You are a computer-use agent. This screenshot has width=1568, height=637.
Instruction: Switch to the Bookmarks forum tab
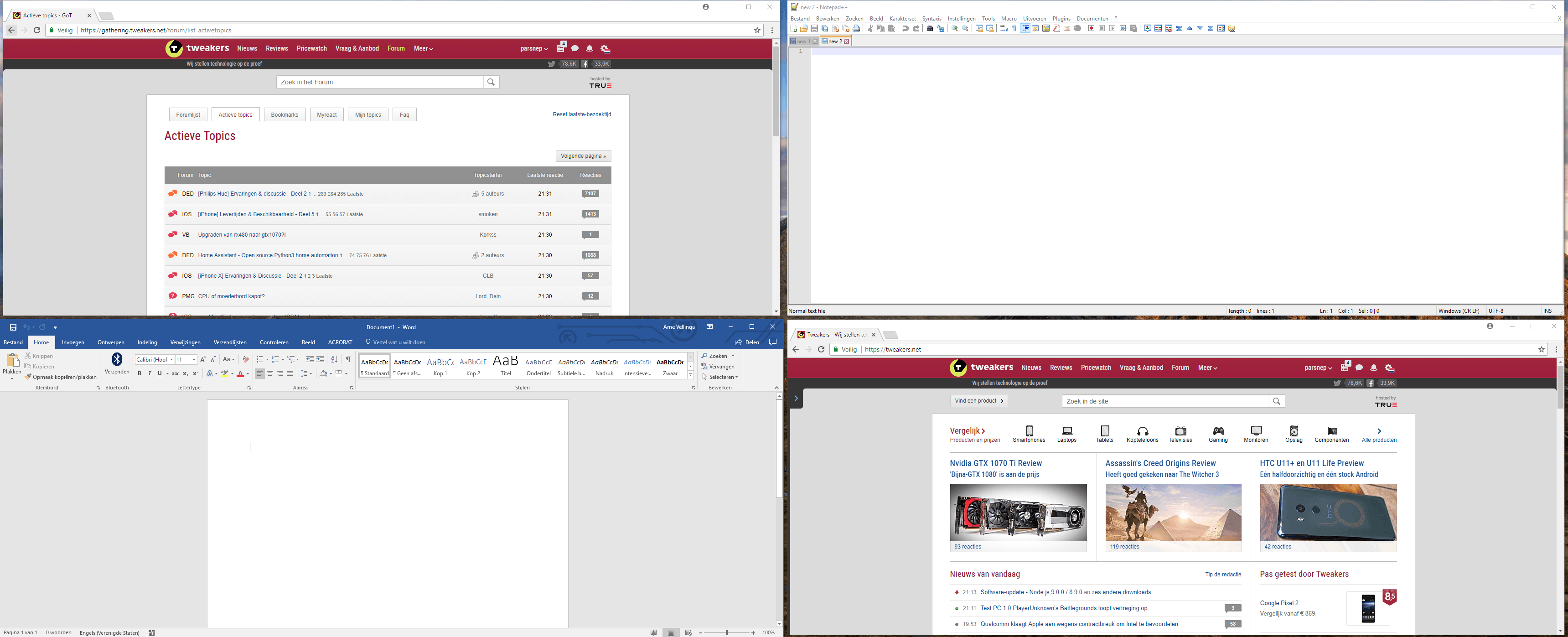click(284, 114)
